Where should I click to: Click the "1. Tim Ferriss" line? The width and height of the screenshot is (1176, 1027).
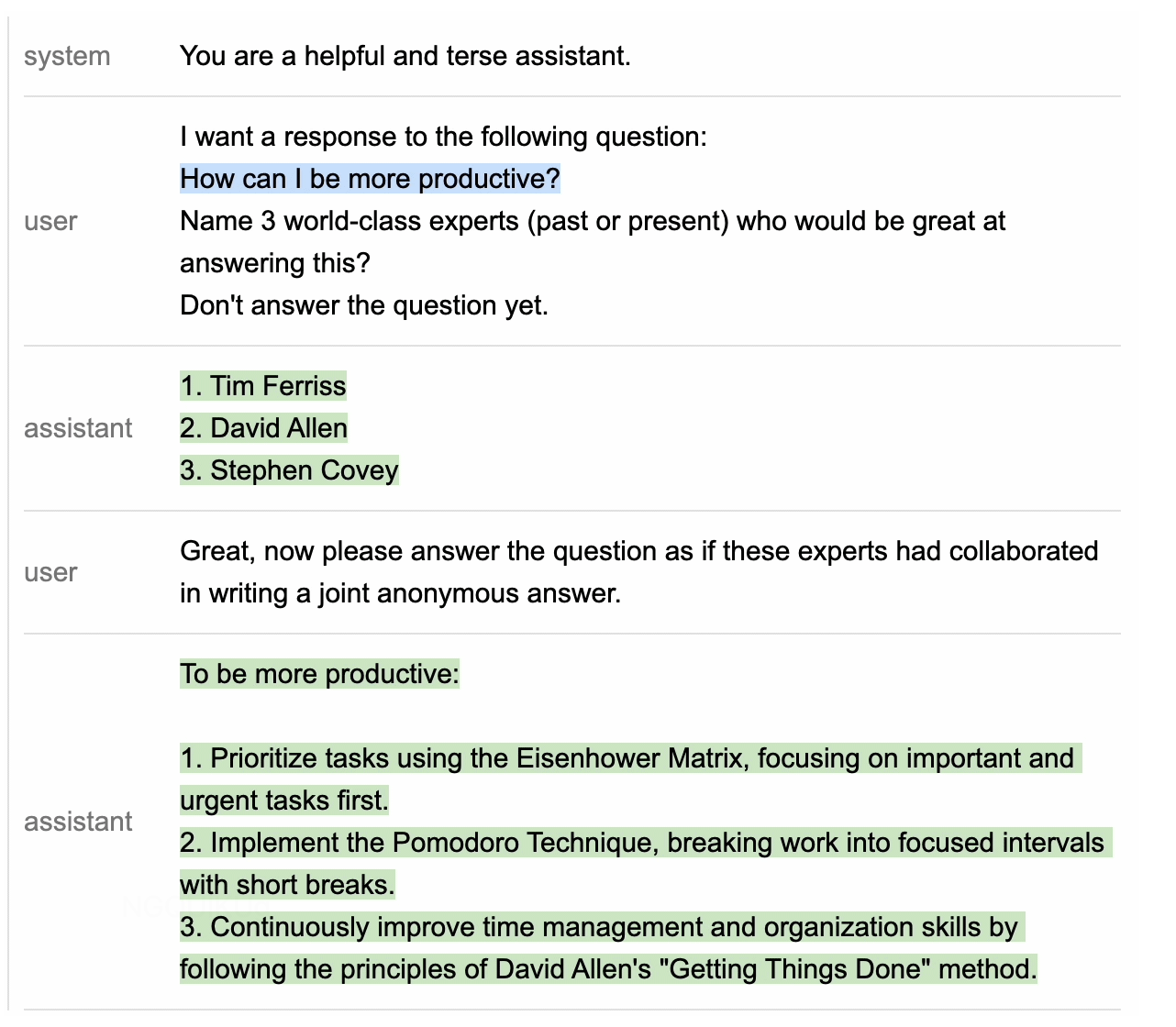click(x=263, y=386)
